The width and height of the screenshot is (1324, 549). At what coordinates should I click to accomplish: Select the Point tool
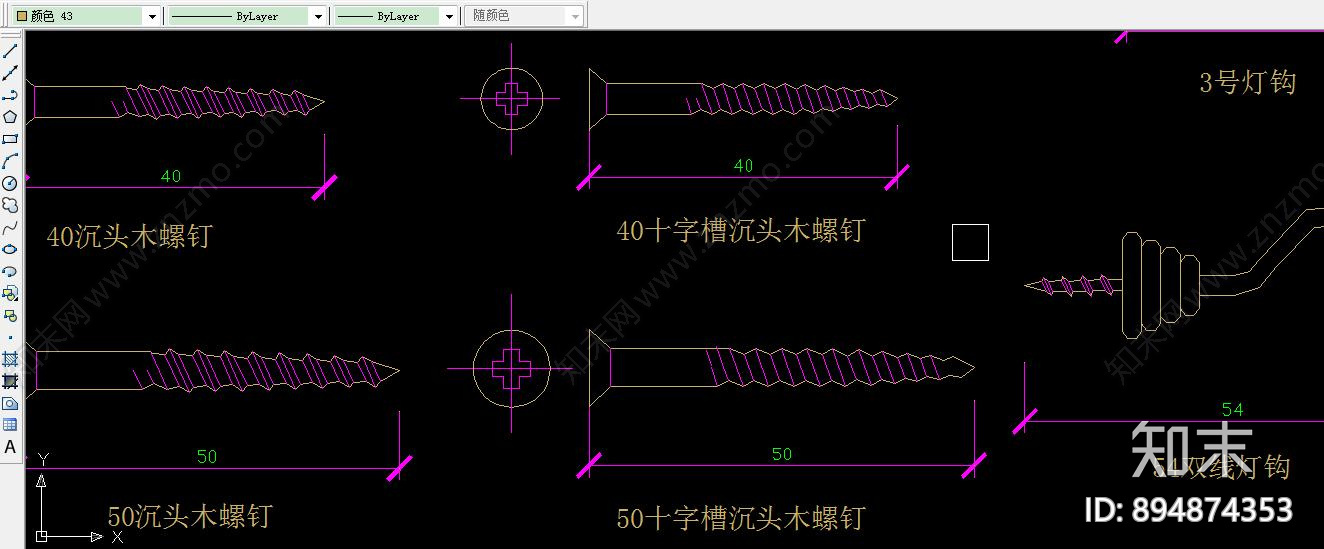click(10, 337)
